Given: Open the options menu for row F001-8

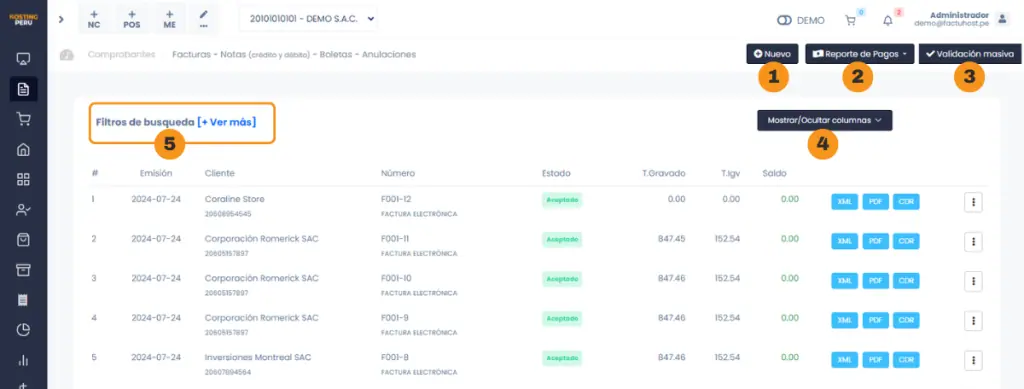Looking at the screenshot, I should pos(973,360).
